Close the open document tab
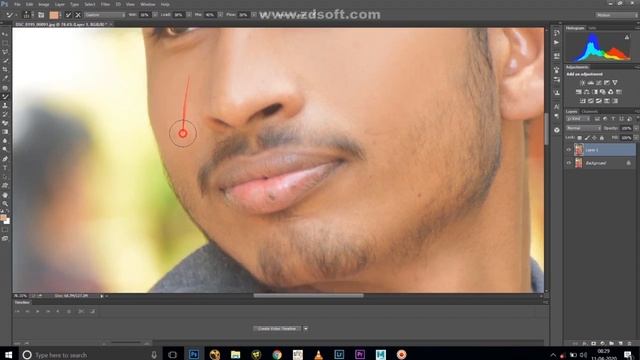 pyautogui.click(x=111, y=24)
